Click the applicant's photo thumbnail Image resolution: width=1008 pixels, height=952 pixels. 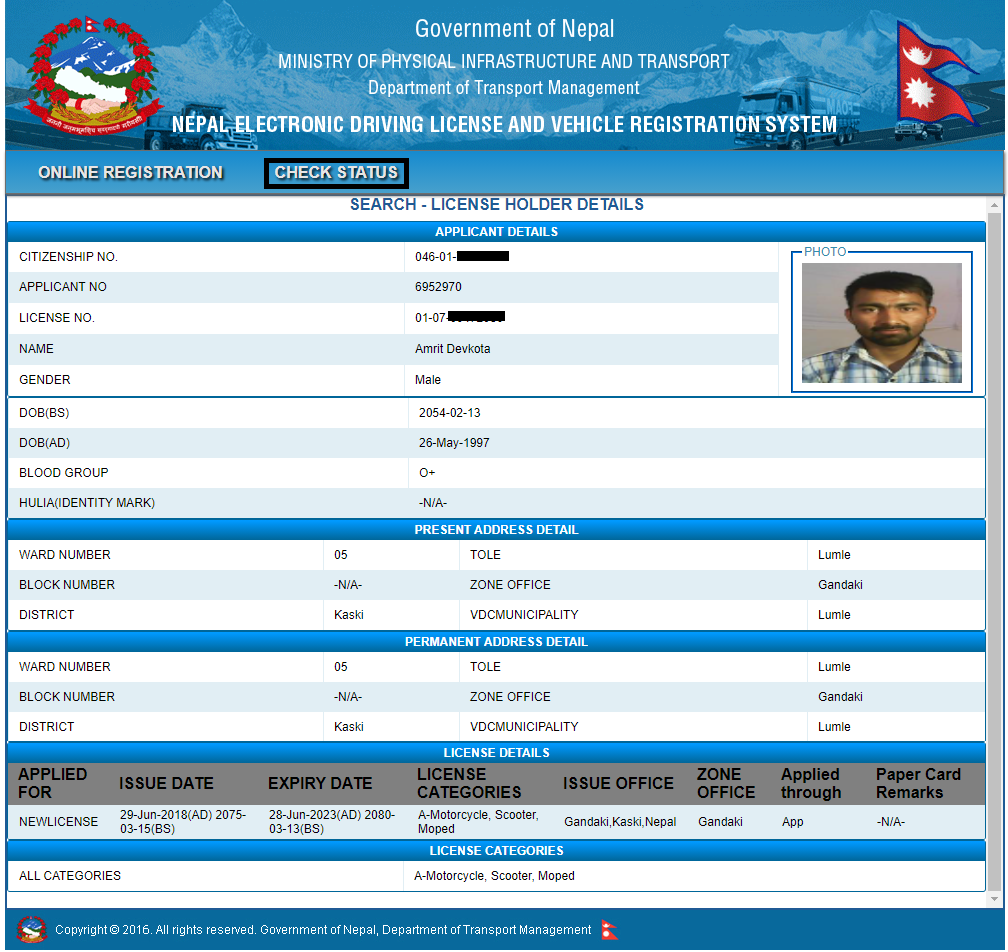point(881,320)
